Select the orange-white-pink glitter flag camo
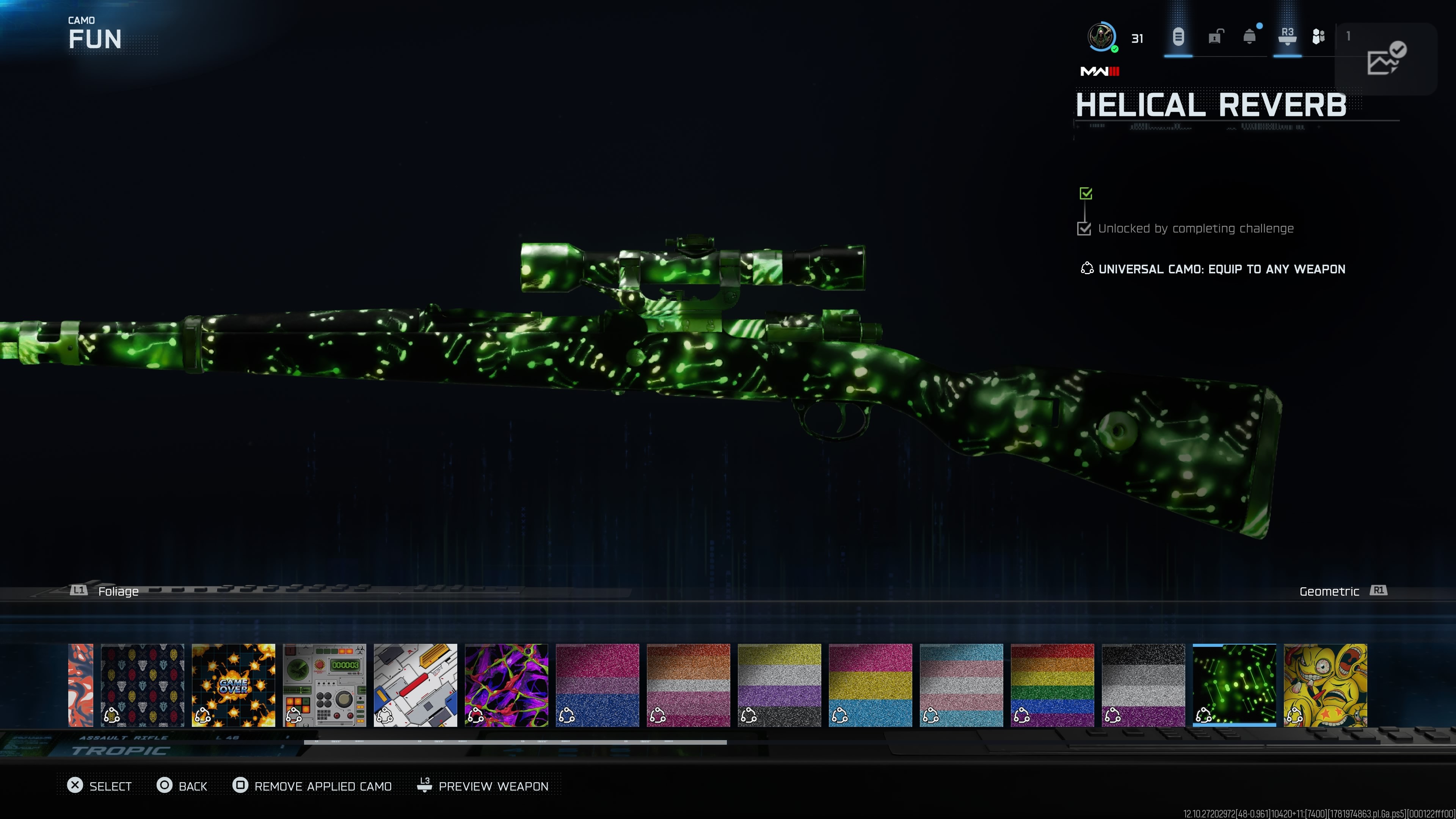The image size is (1456, 819). coord(689,685)
